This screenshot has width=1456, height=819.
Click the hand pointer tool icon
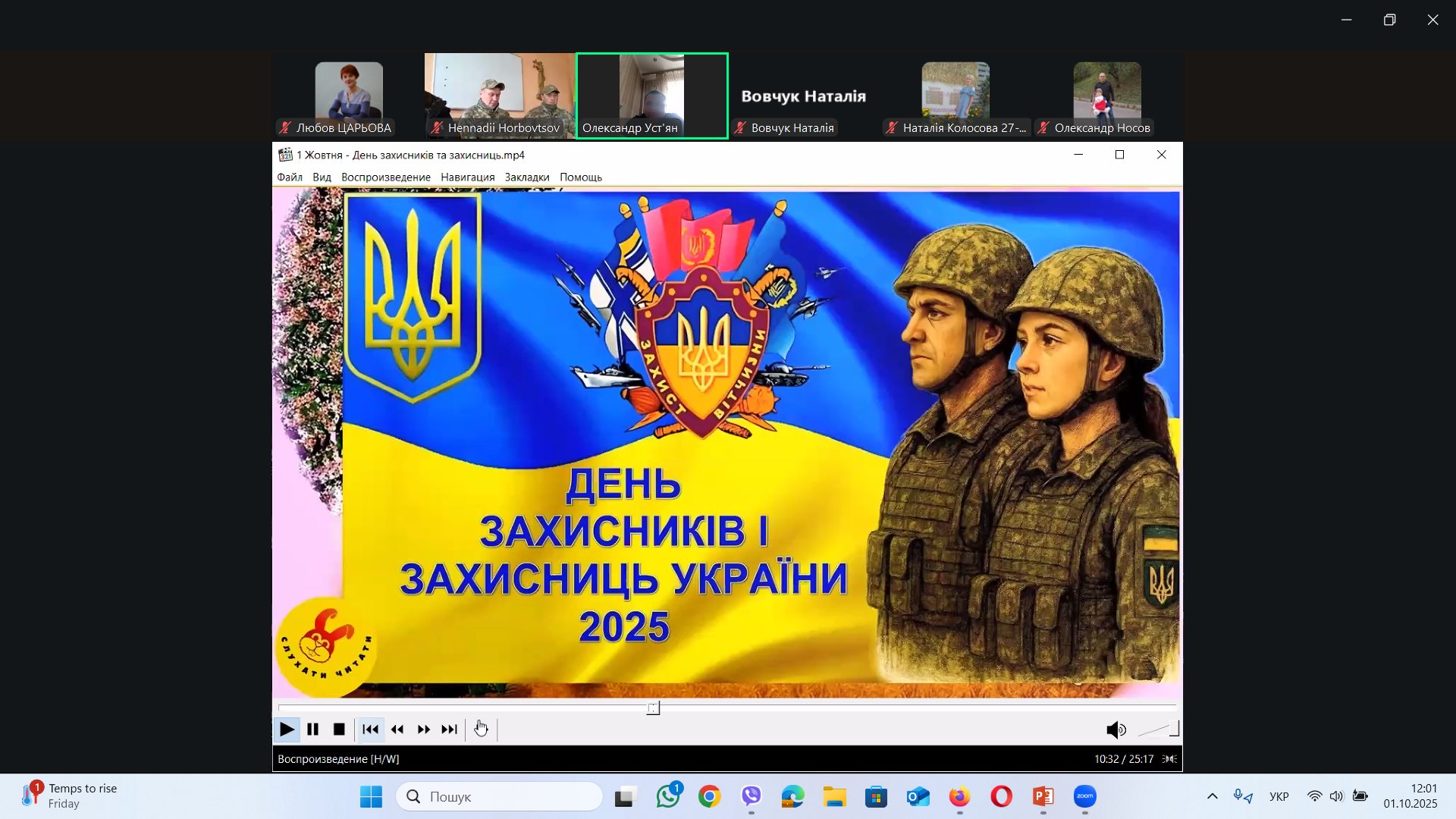pos(481,729)
